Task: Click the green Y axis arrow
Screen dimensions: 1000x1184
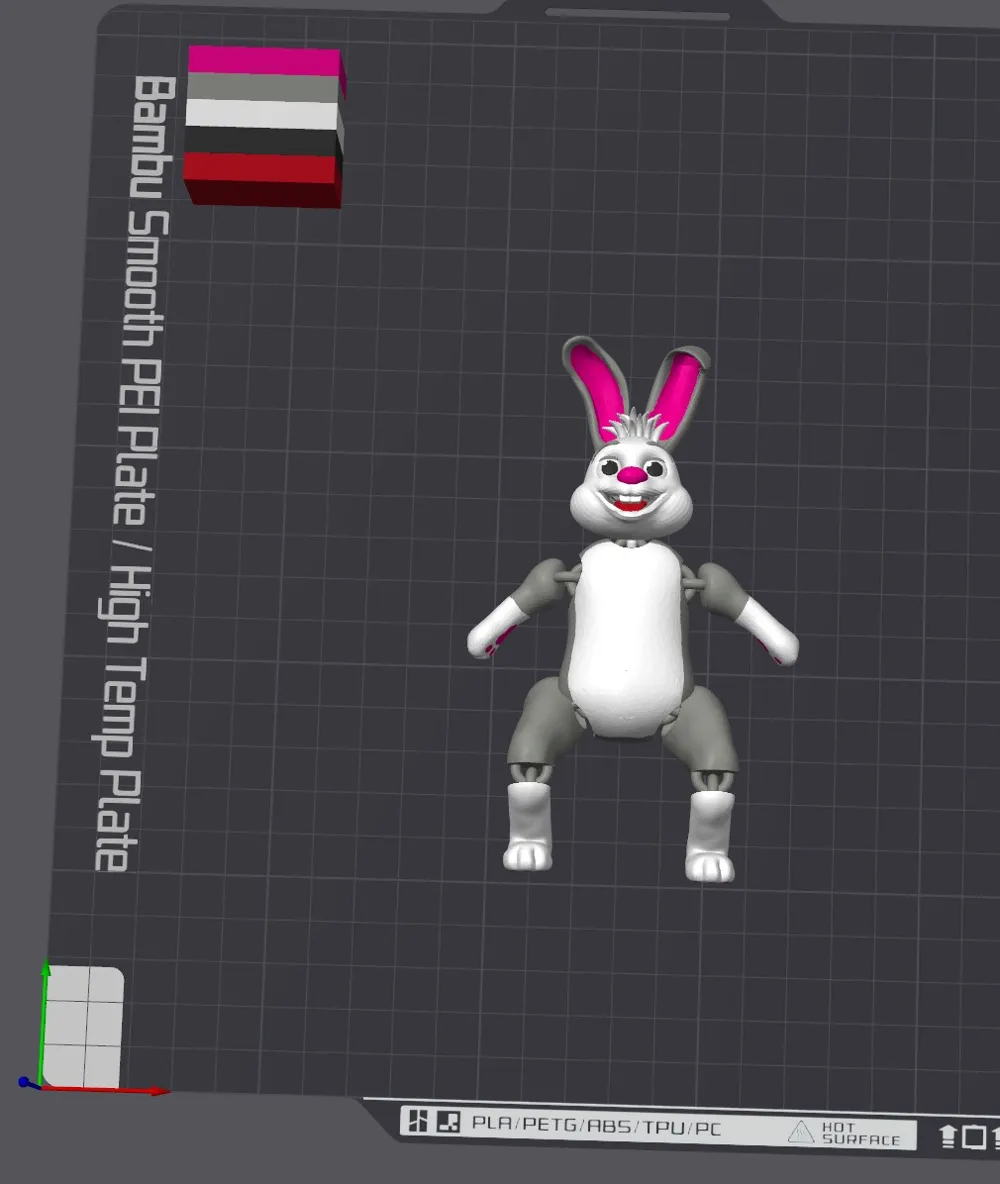Action: pos(45,1019)
